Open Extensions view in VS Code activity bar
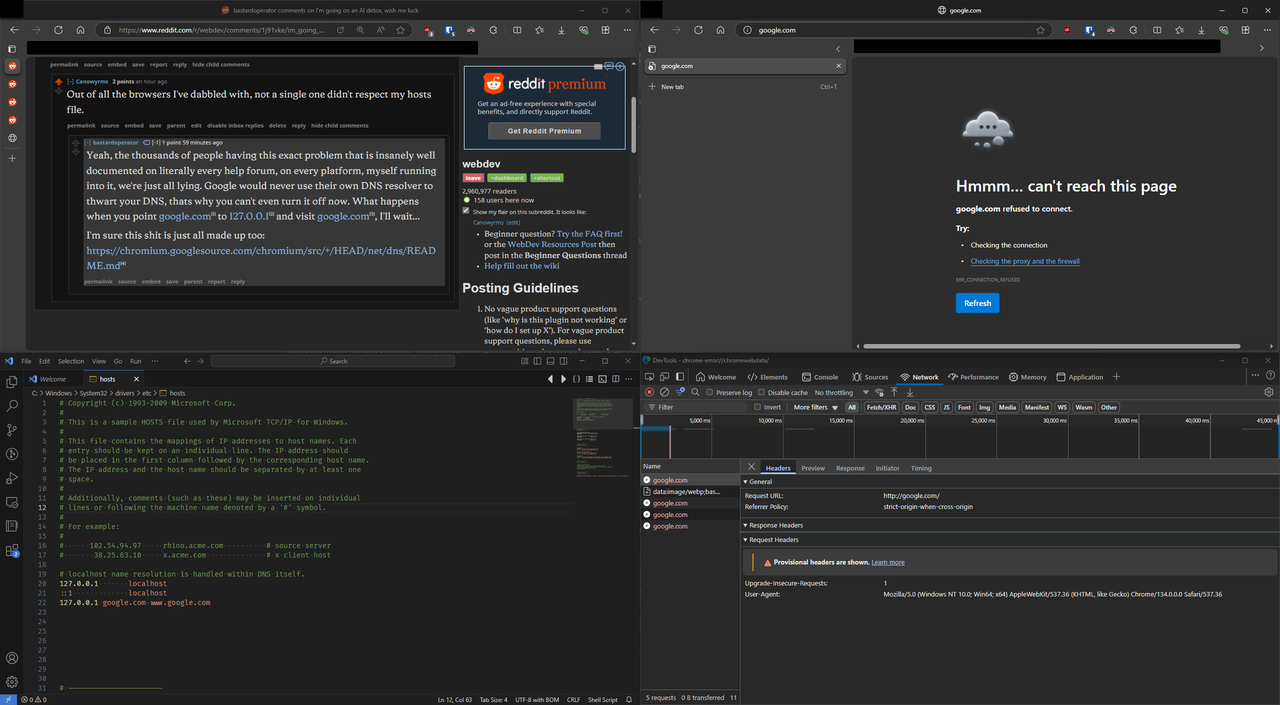 pos(12,550)
